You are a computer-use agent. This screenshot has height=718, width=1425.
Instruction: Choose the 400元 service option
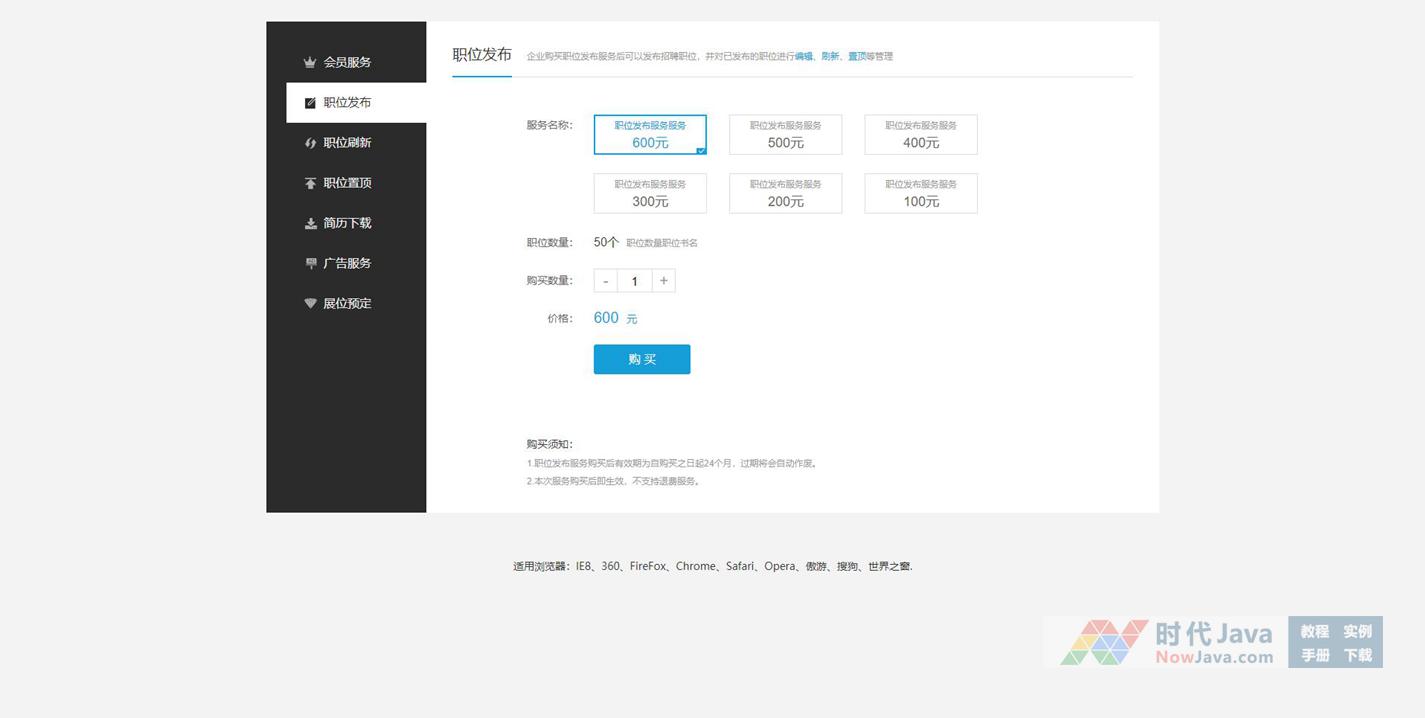[920, 134]
